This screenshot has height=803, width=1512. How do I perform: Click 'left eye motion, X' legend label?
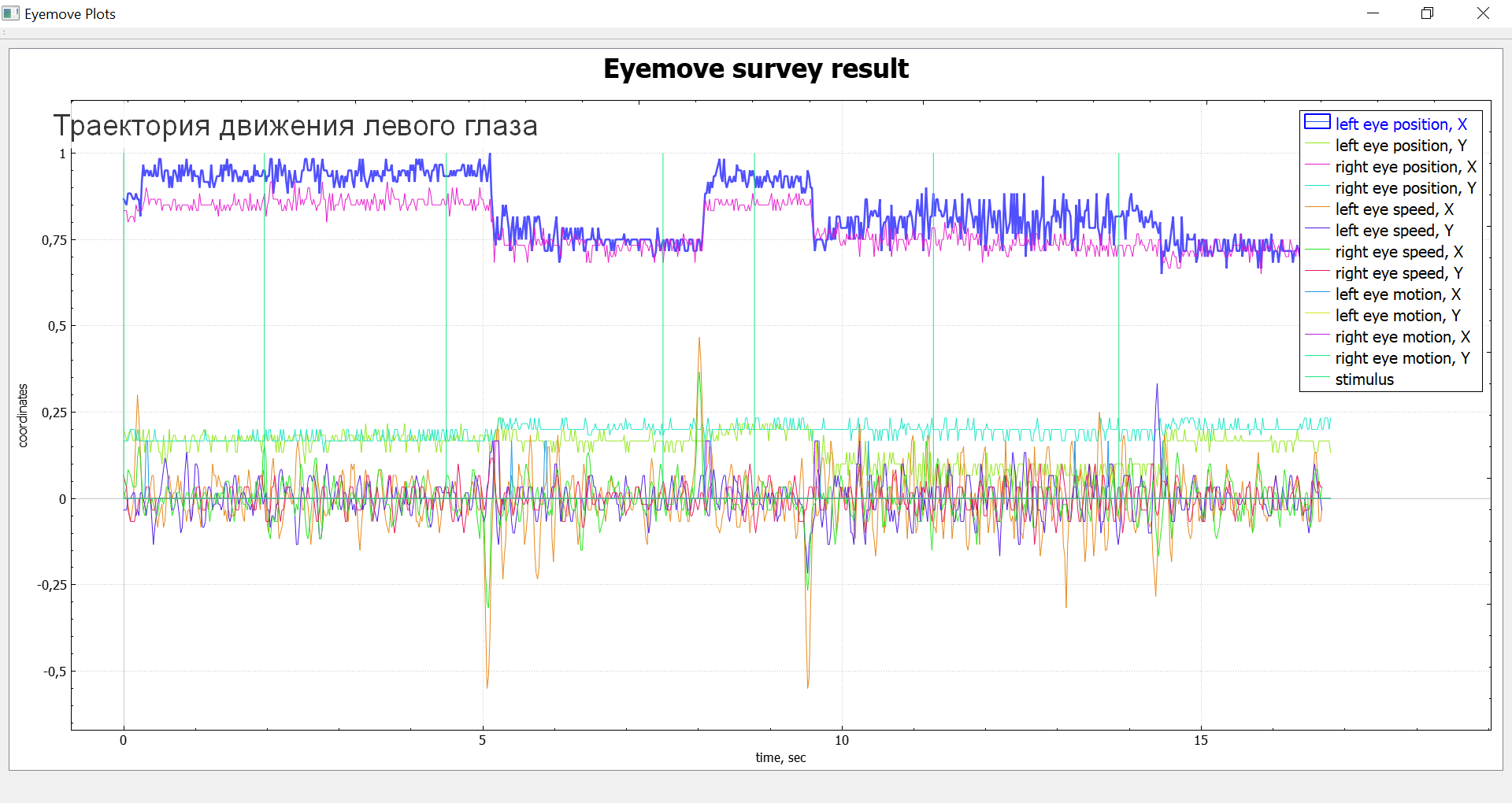1398,294
